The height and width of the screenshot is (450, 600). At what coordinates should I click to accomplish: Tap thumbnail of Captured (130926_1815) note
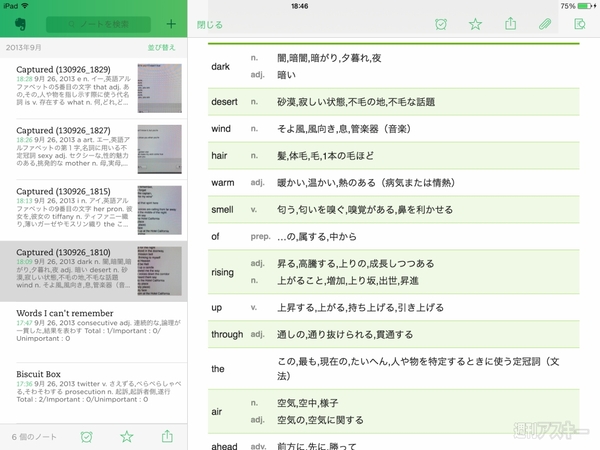pyautogui.click(x=160, y=210)
